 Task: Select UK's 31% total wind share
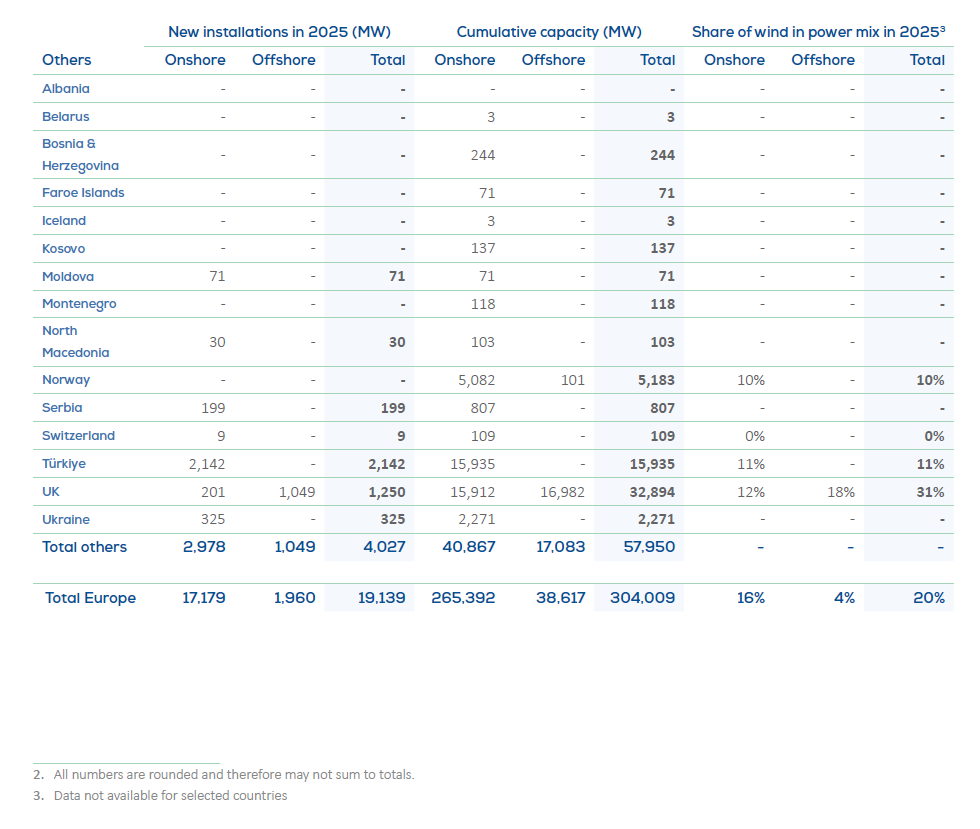929,492
